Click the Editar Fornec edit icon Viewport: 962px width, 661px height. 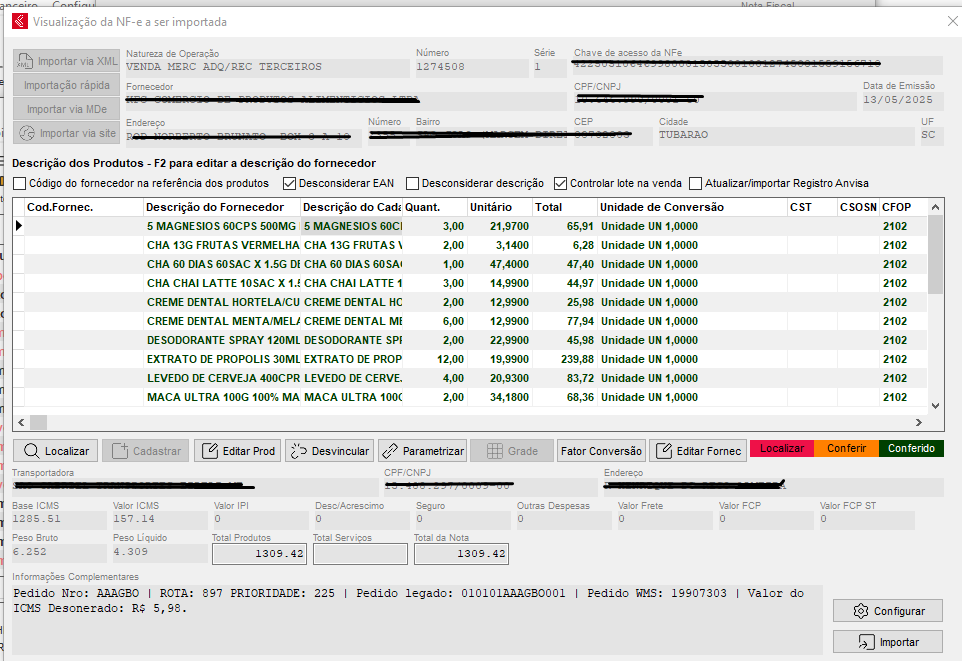663,451
